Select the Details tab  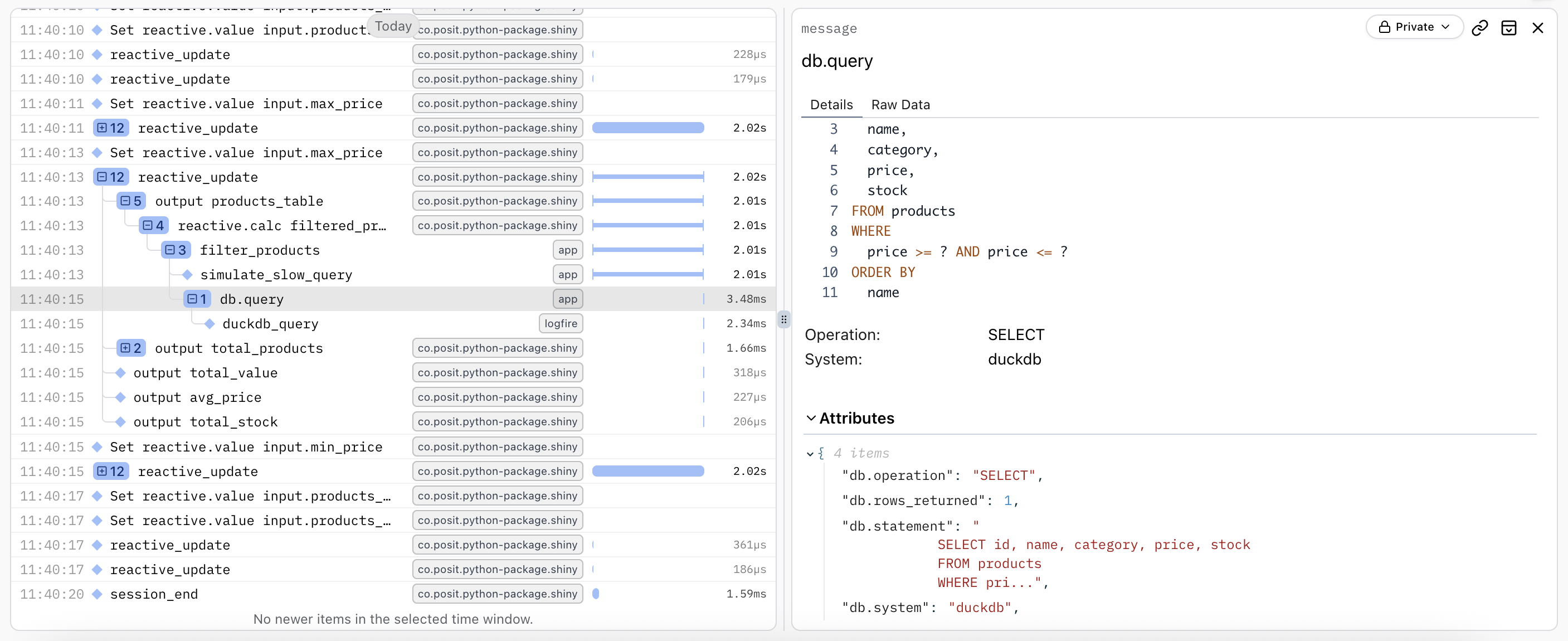831,105
